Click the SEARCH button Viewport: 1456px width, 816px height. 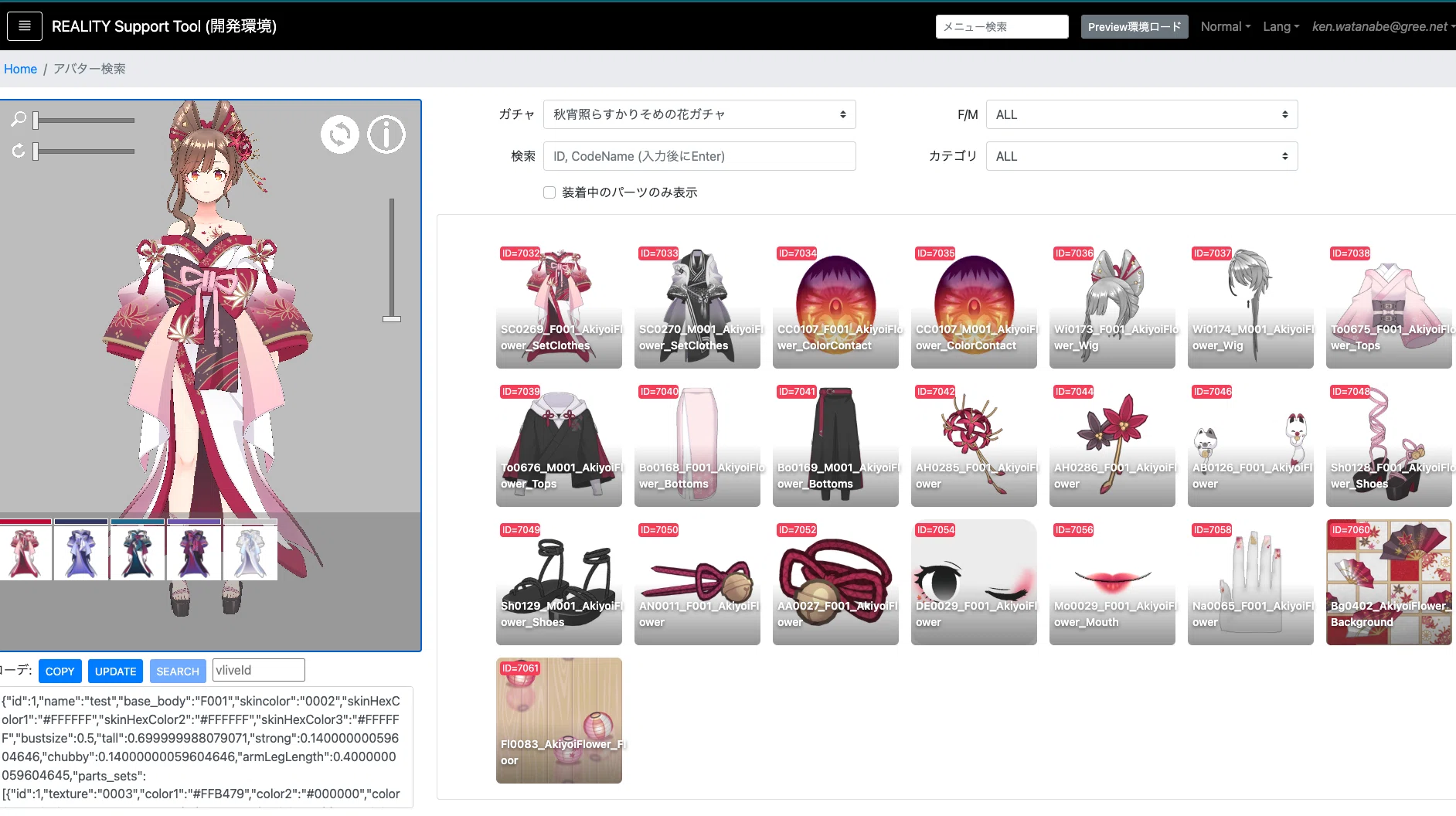[178, 671]
